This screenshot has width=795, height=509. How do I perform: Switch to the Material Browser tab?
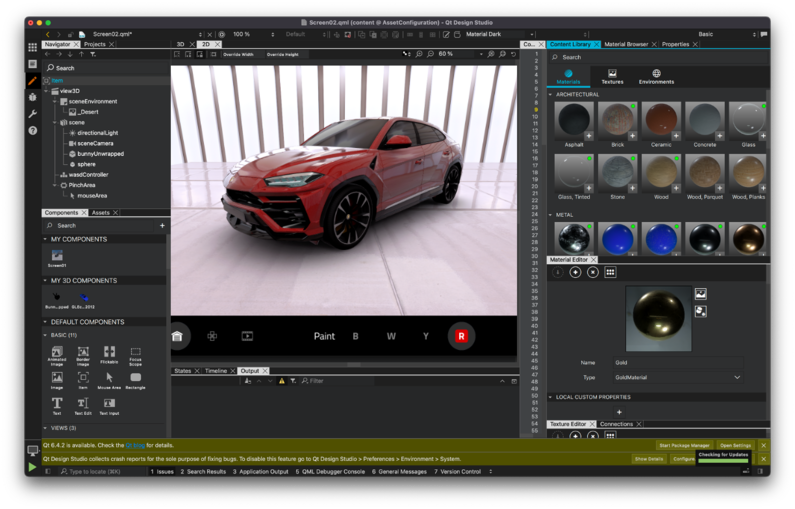(626, 45)
